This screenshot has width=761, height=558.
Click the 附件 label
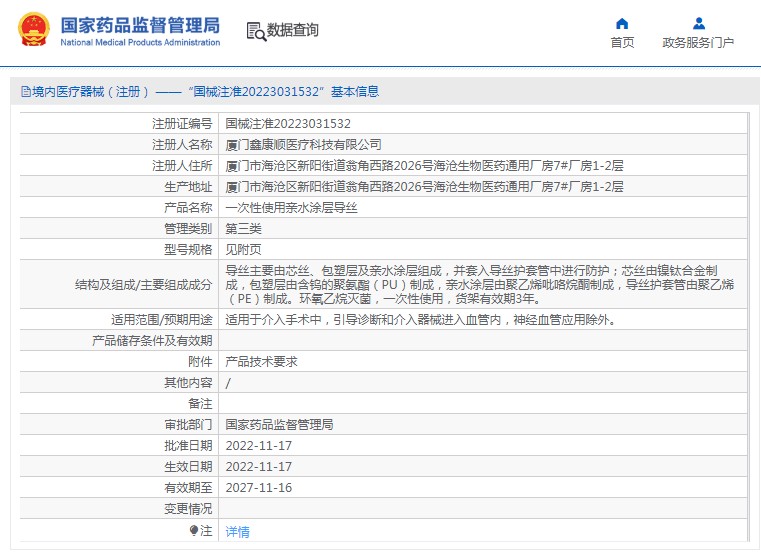[200, 361]
